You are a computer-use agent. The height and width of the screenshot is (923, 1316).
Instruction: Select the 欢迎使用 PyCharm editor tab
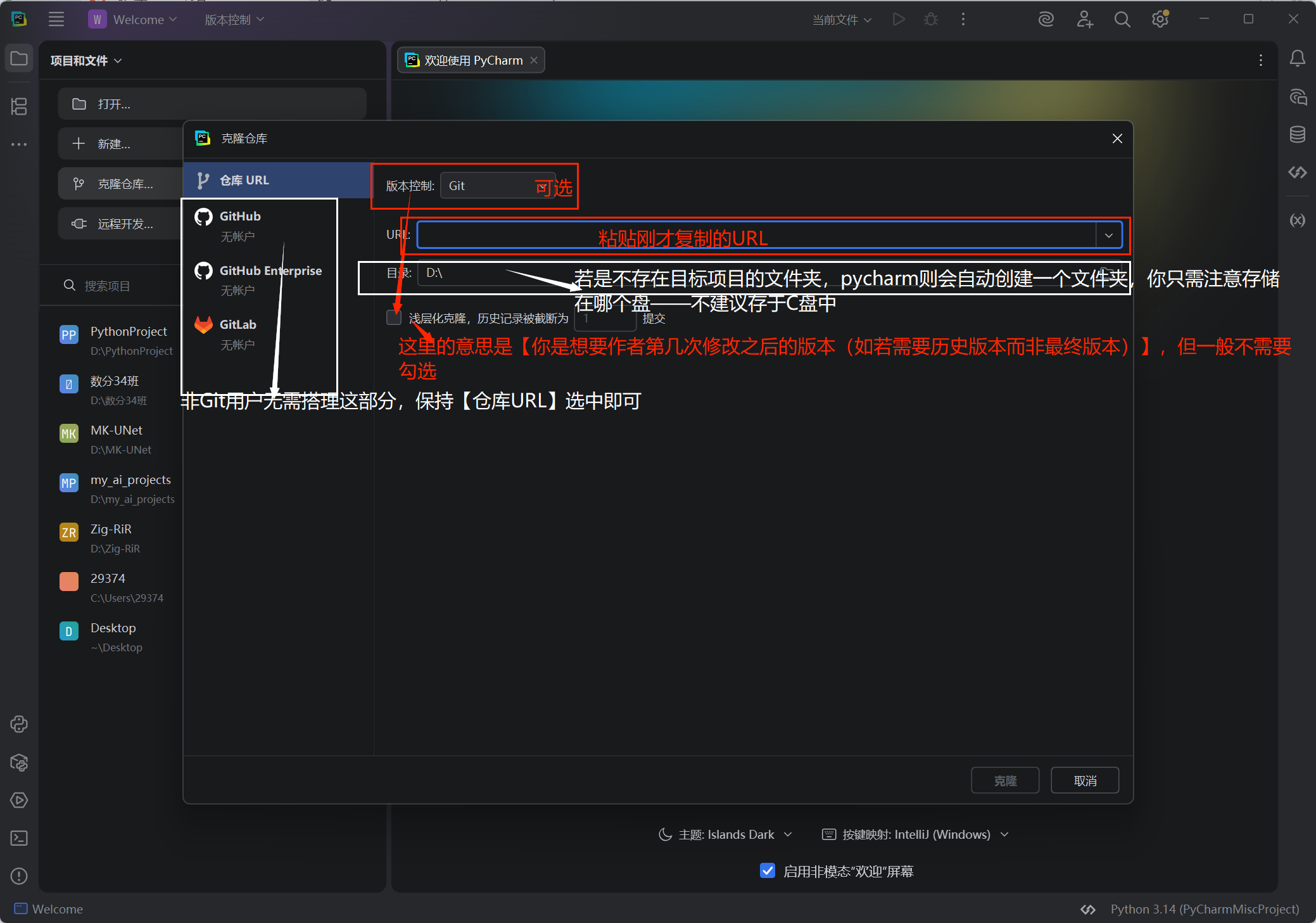click(x=471, y=60)
